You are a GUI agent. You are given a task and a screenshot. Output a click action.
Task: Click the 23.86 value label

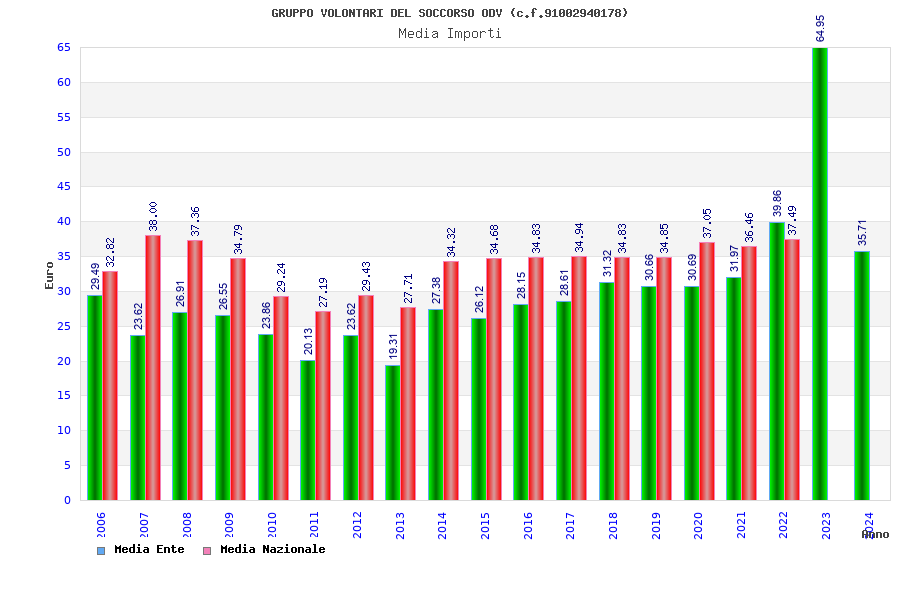click(266, 315)
